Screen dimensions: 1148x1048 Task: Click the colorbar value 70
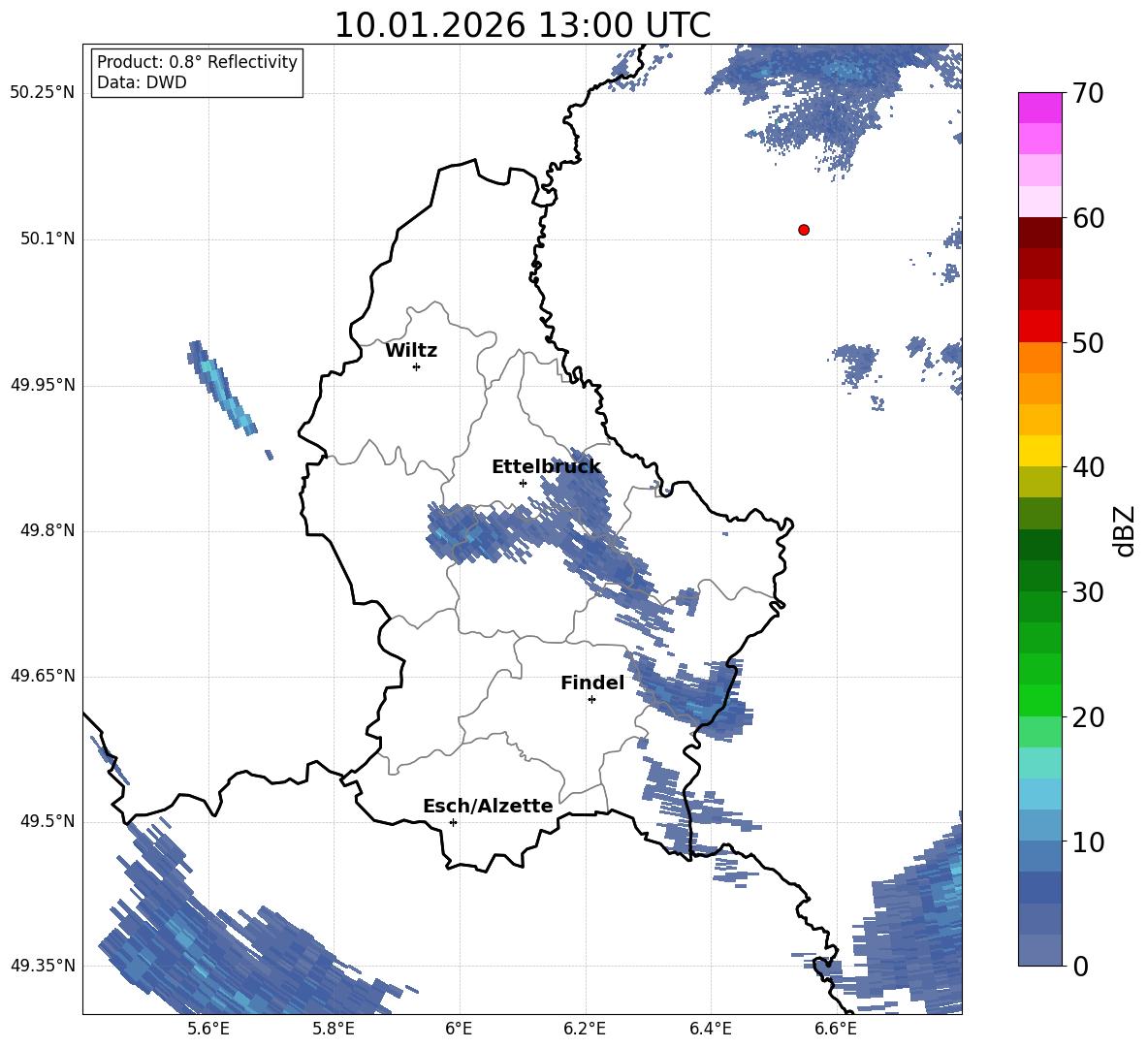tap(1088, 94)
